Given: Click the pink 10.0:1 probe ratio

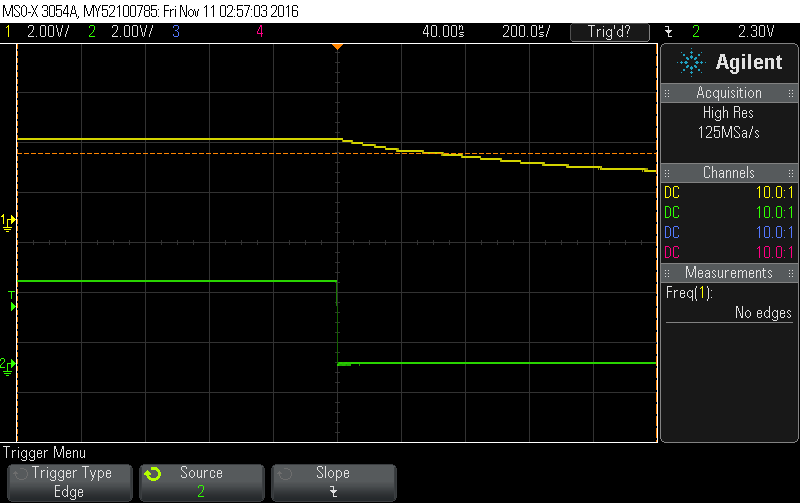Looking at the screenshot, I should coord(774,253).
